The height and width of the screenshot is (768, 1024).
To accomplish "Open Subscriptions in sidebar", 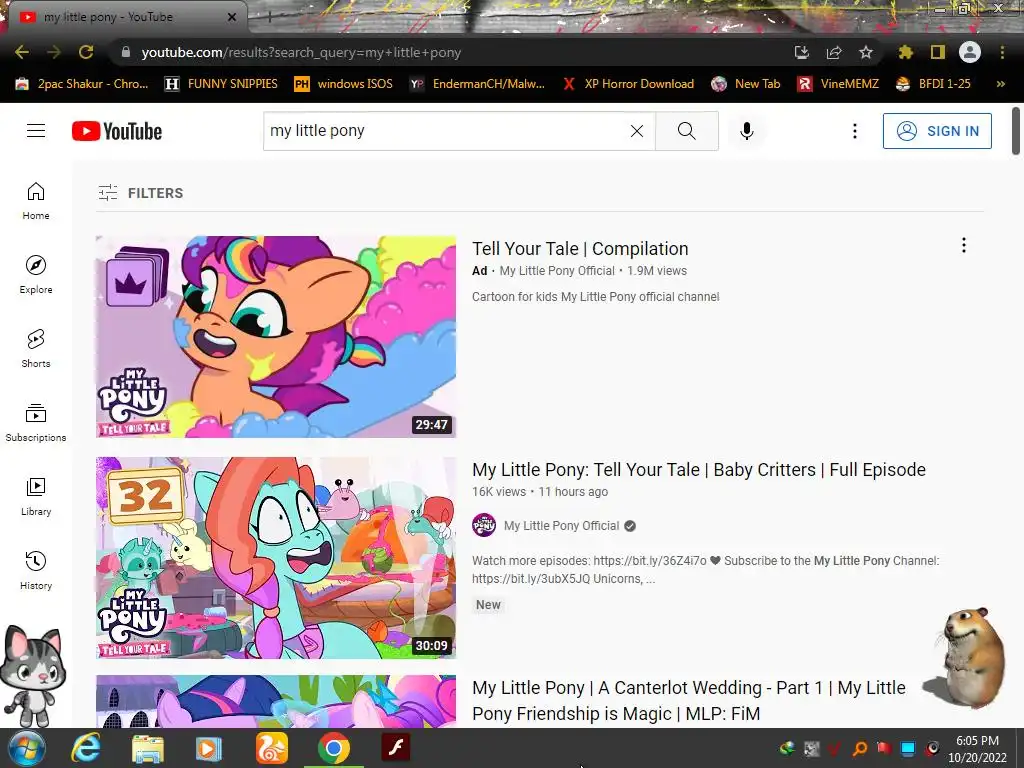I will 36,423.
